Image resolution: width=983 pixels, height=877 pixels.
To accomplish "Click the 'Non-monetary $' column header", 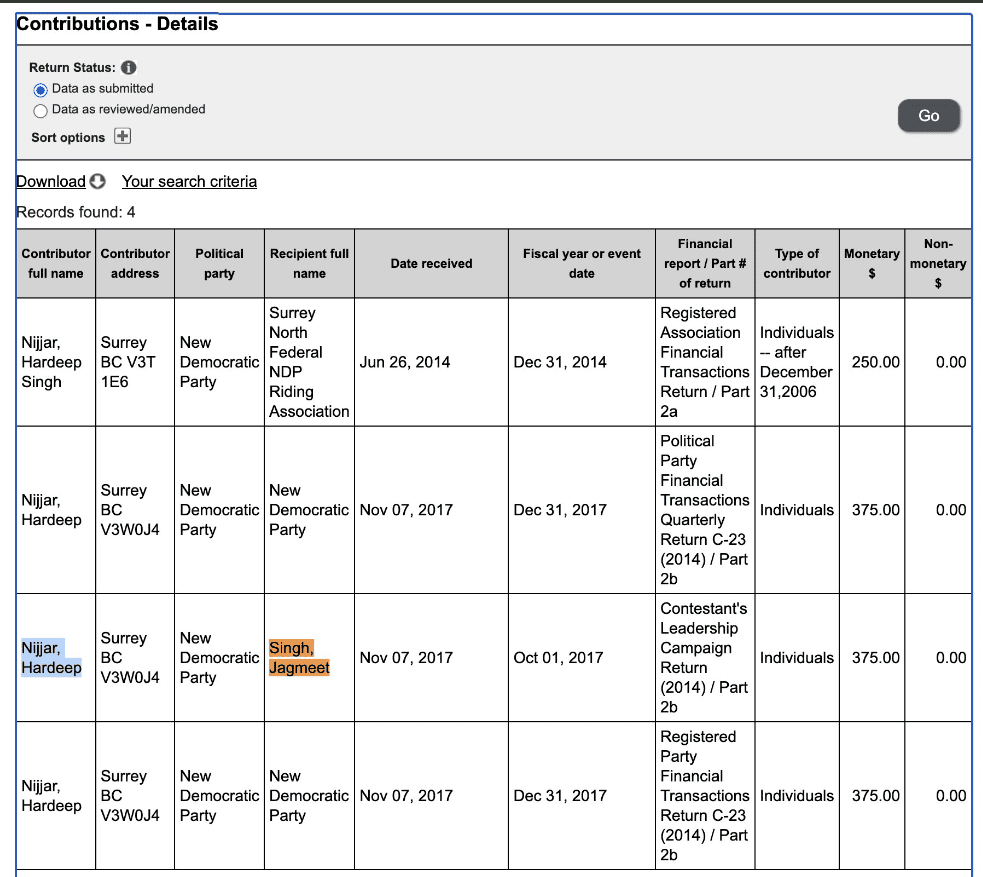I will [937, 264].
